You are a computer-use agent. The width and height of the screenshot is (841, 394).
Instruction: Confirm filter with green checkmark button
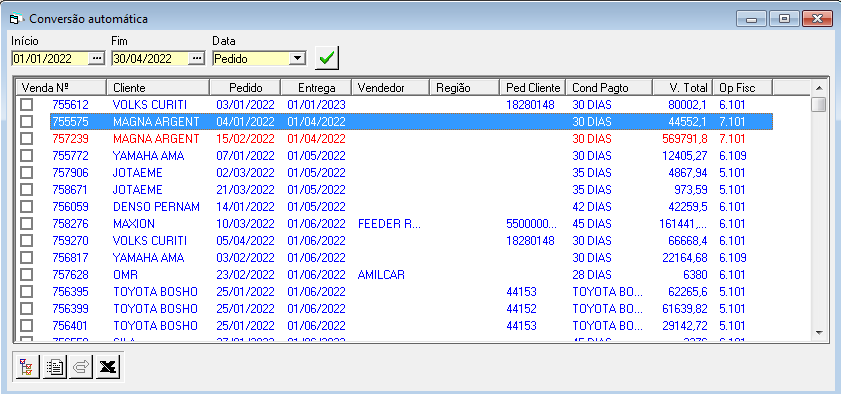(x=327, y=58)
